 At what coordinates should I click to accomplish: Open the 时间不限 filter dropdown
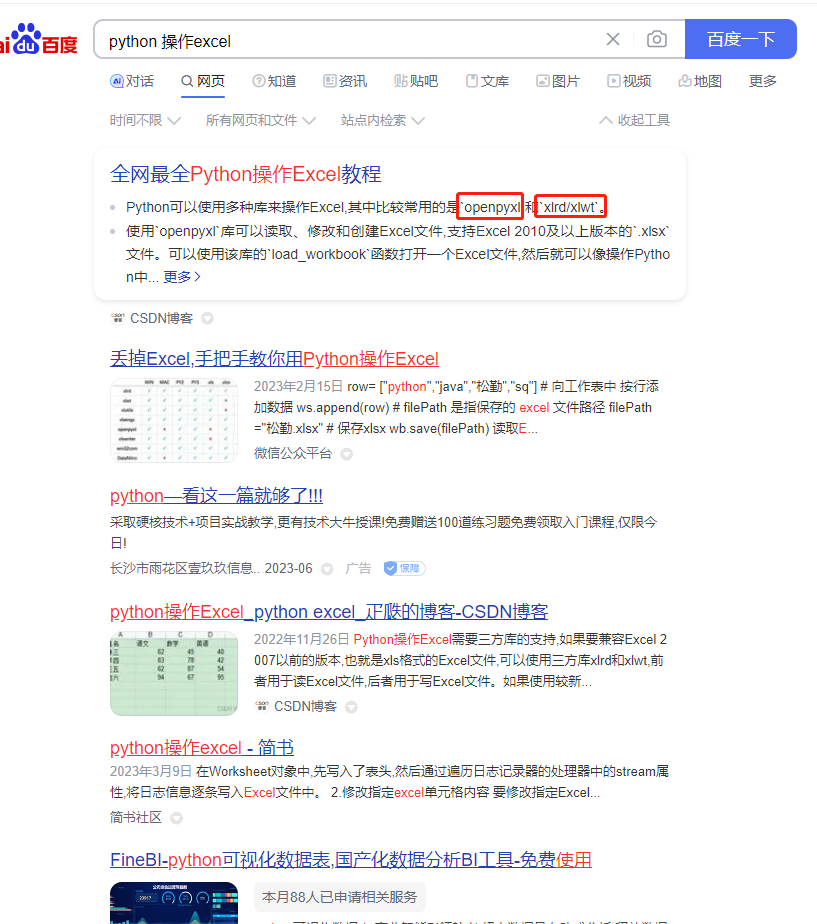pos(139,119)
